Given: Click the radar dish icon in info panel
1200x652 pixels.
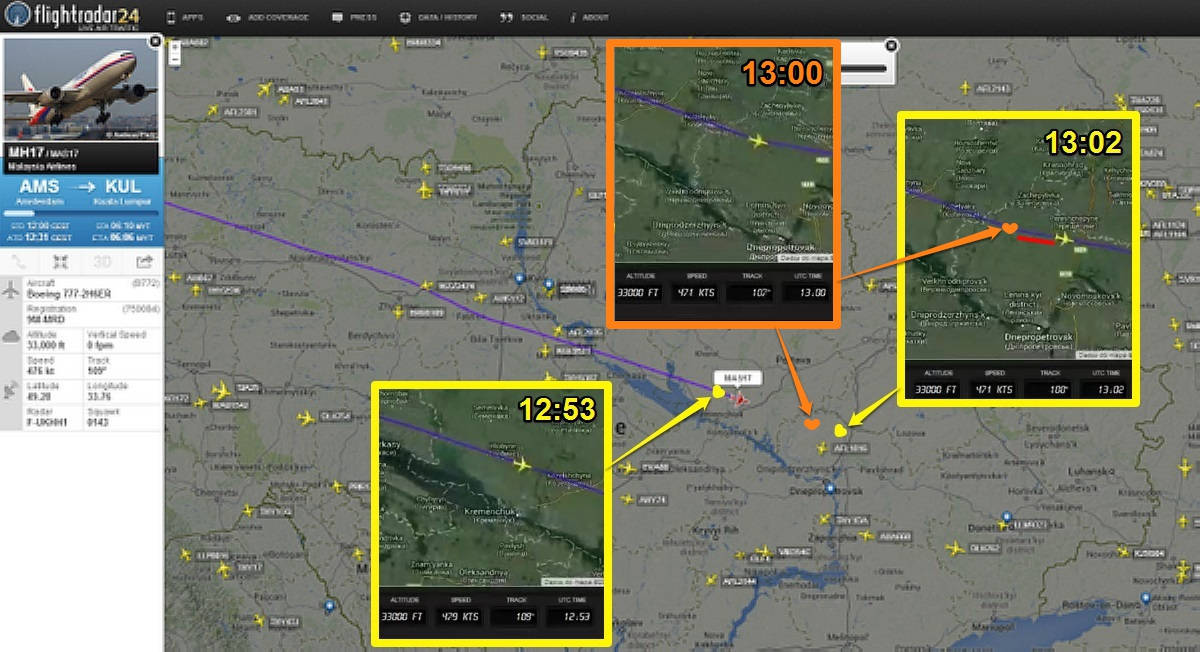Looking at the screenshot, I should 12,390.
